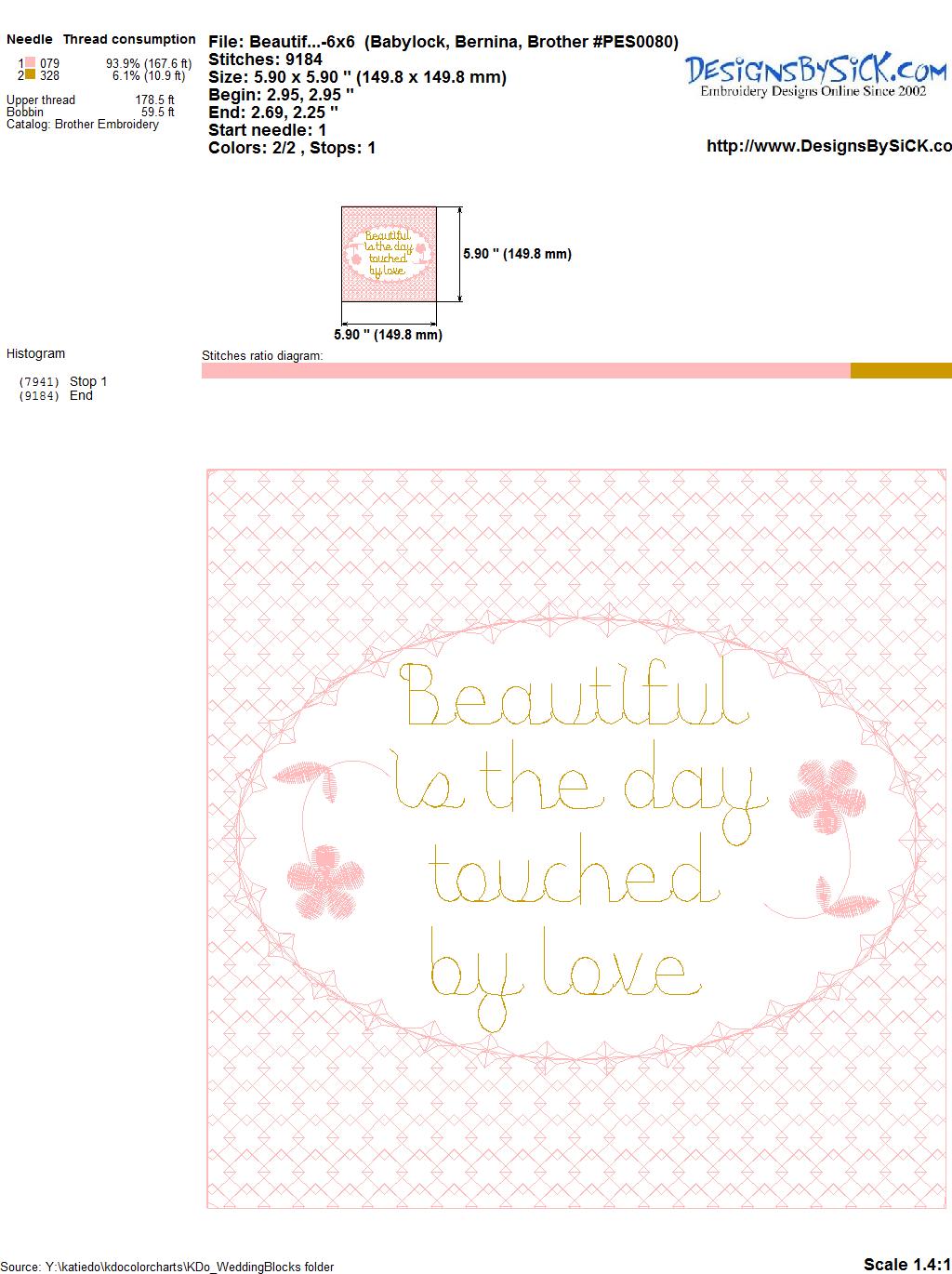Open the http://www.DesignsBySiCK.com link
The width and height of the screenshot is (952, 1274).
pyautogui.click(x=829, y=146)
